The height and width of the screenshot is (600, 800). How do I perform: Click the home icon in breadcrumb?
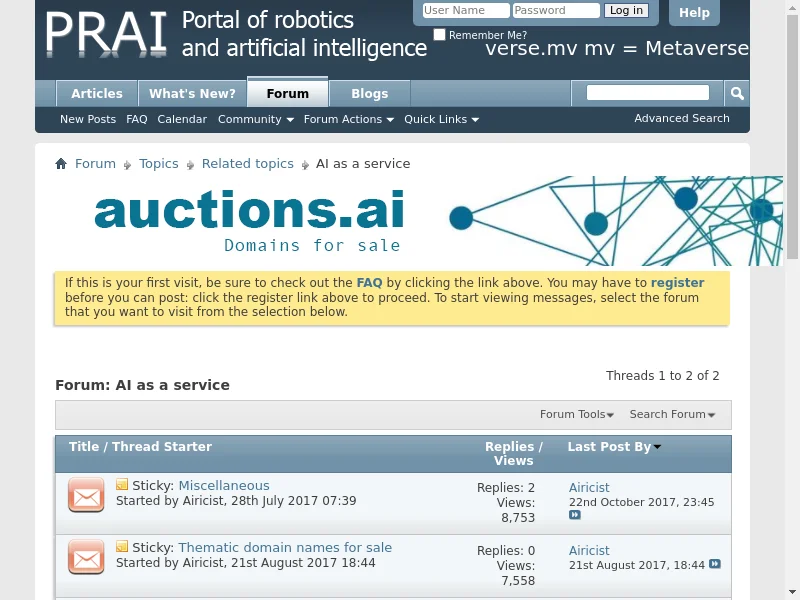point(61,164)
